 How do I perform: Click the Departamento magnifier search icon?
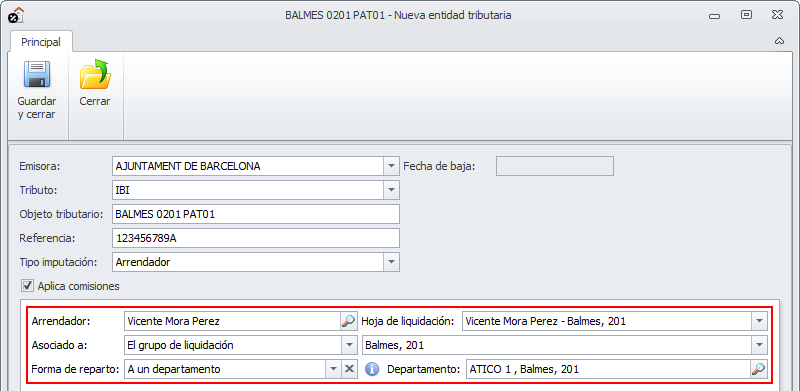759,369
